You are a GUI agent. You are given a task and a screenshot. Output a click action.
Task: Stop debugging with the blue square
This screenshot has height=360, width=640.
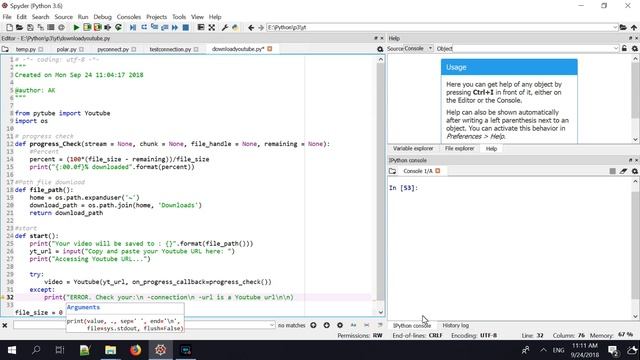tap(186, 27)
